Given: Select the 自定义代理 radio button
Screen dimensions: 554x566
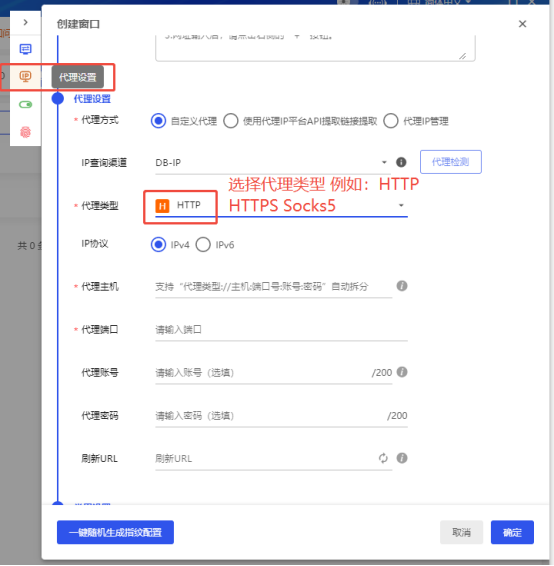Looking at the screenshot, I should pos(158,121).
